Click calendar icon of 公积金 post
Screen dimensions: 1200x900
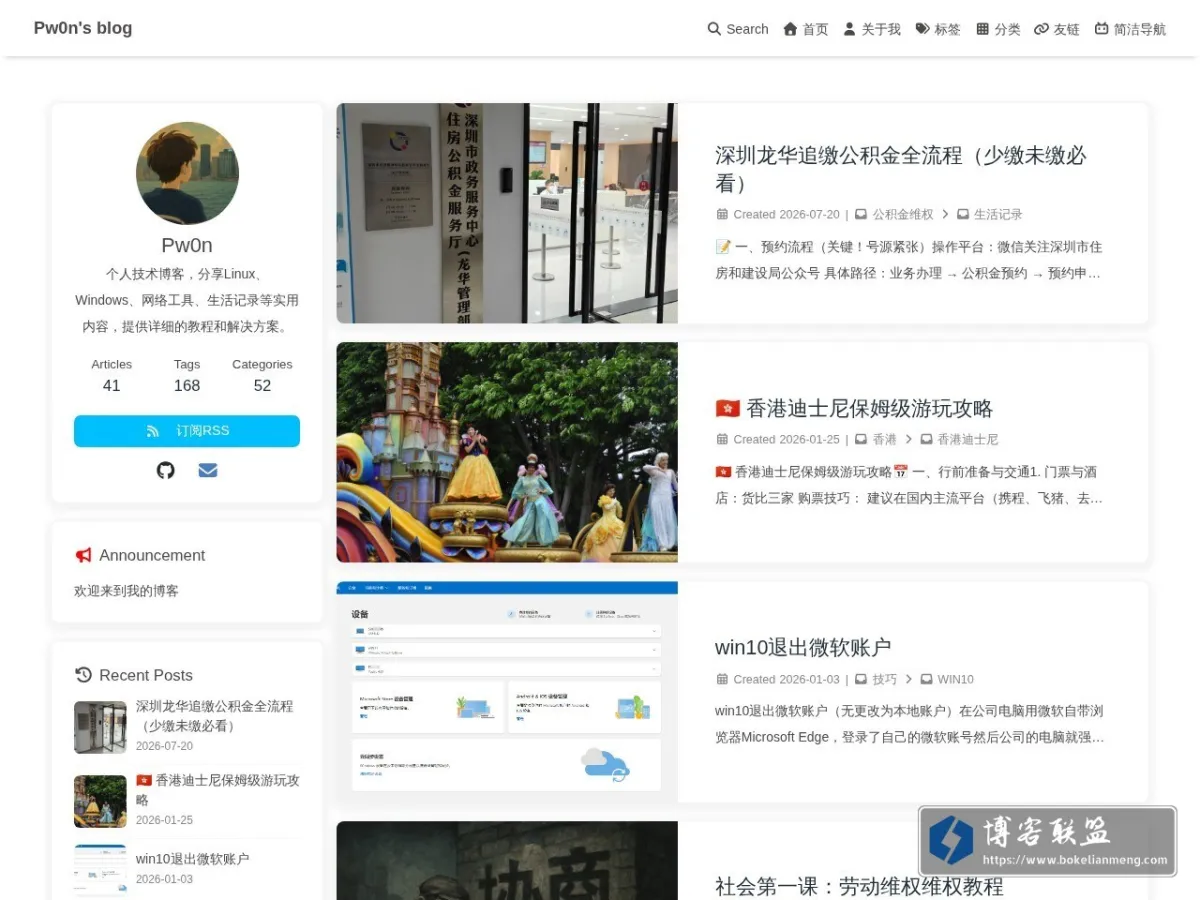pyautogui.click(x=722, y=214)
